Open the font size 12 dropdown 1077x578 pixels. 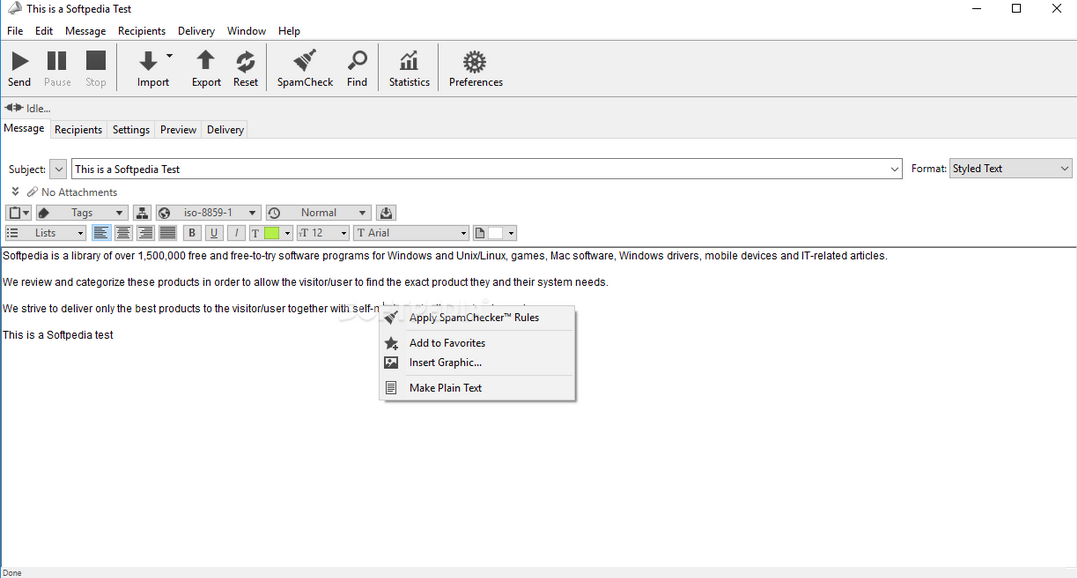pyautogui.click(x=323, y=233)
